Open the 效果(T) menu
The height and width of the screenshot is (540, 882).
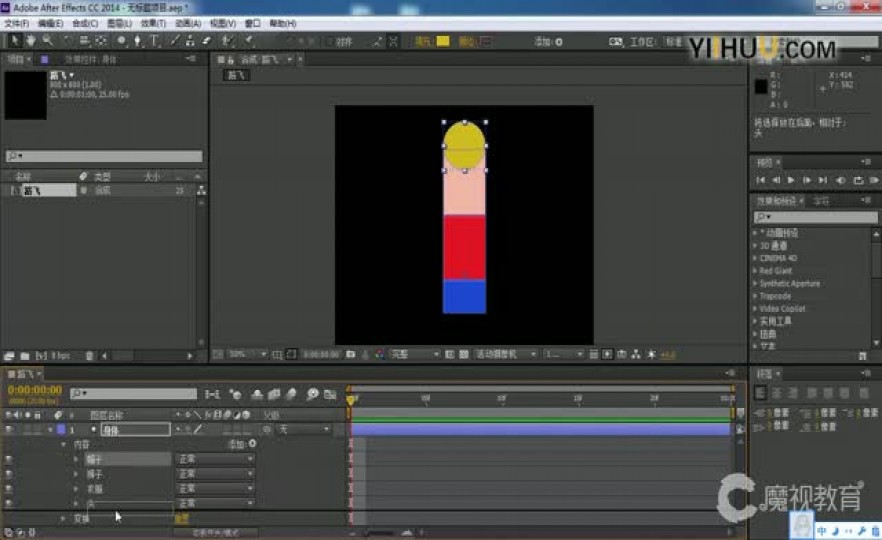pos(153,23)
